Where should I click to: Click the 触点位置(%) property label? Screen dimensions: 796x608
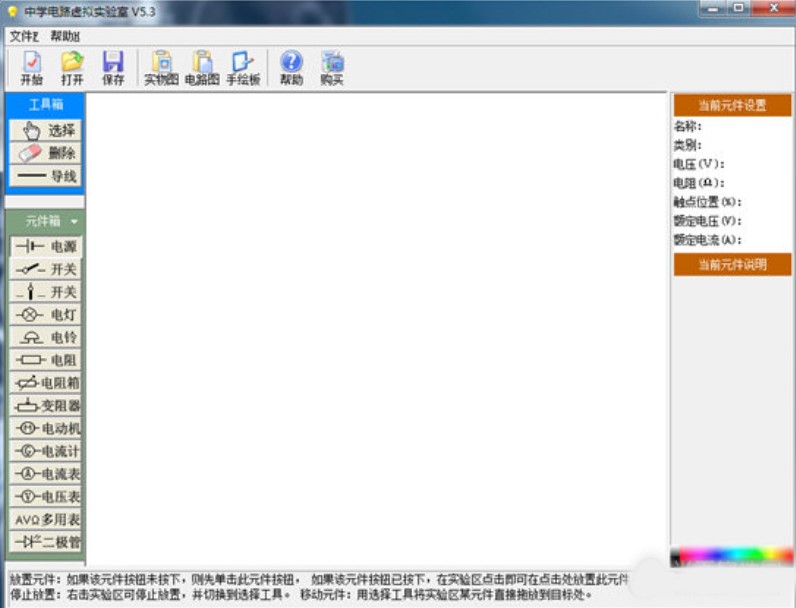coord(707,202)
